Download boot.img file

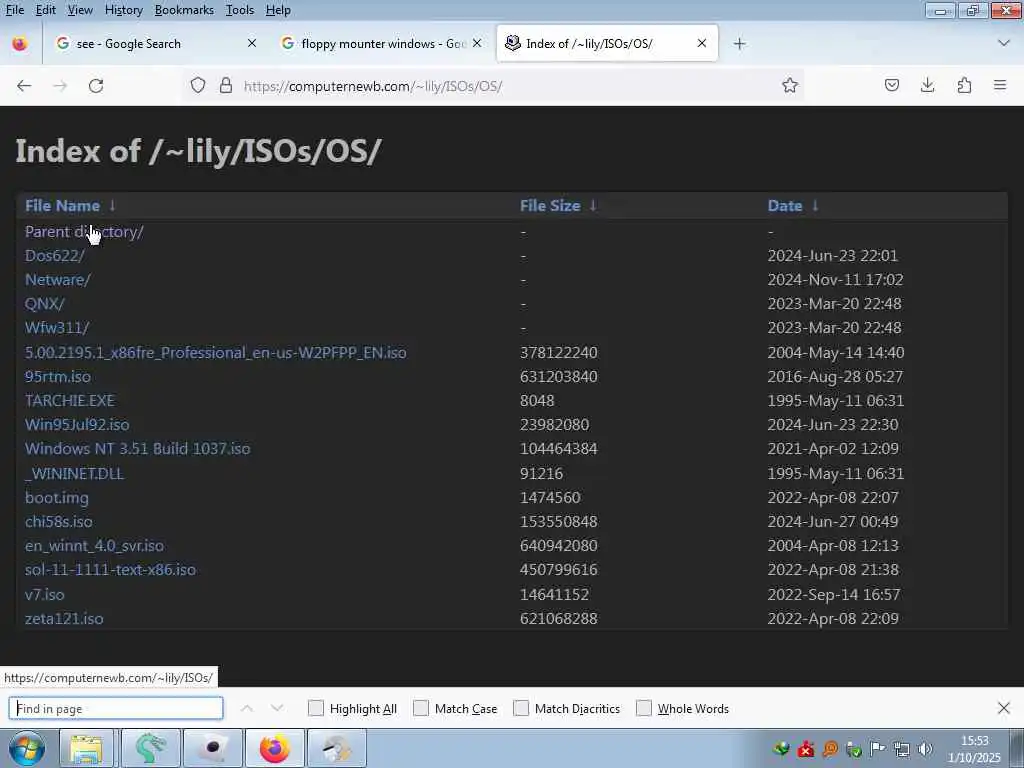point(57,498)
